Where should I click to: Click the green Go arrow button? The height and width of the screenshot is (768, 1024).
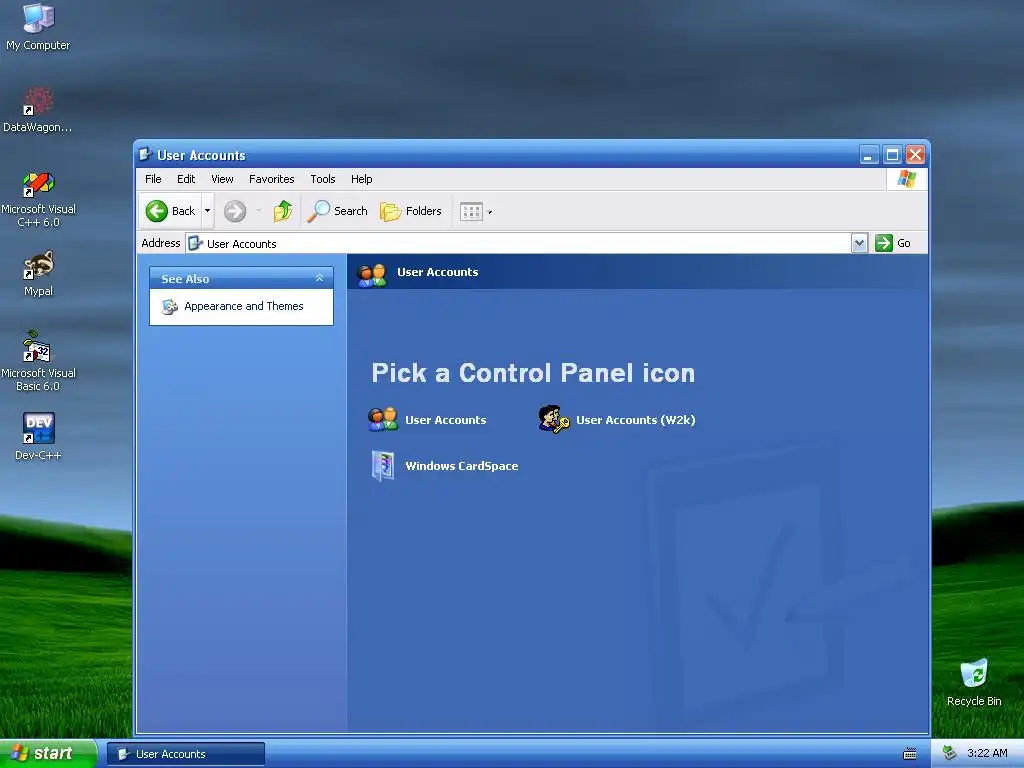point(884,243)
